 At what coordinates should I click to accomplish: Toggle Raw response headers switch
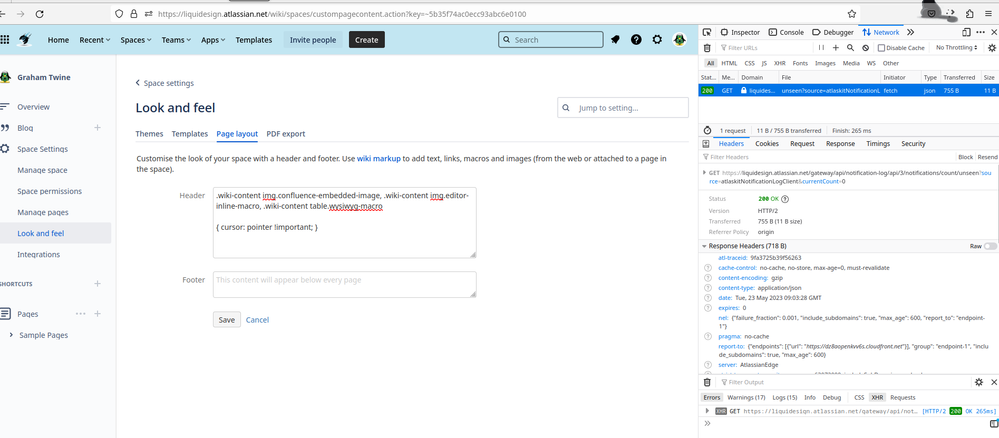990,246
